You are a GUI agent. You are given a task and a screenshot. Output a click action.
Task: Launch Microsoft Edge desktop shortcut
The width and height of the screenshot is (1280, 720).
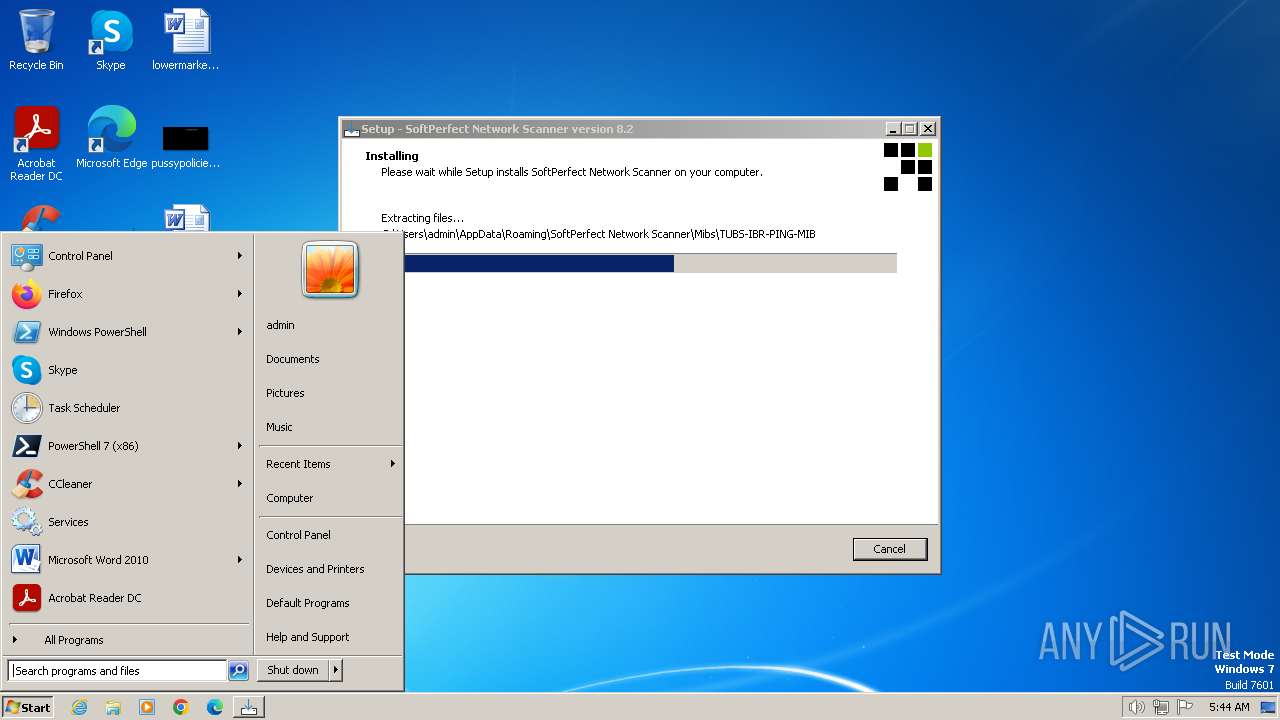coord(111,137)
